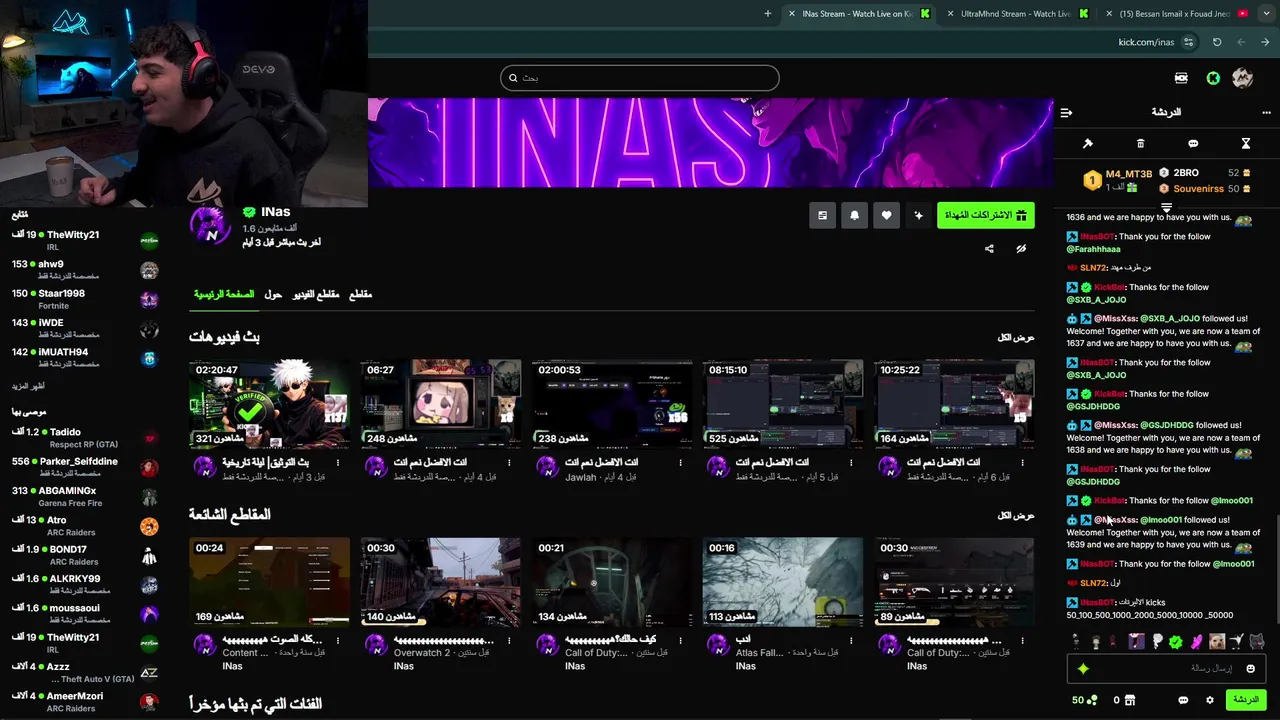Share the INas channel via share icon
Image resolution: width=1280 pixels, height=720 pixels.
989,249
